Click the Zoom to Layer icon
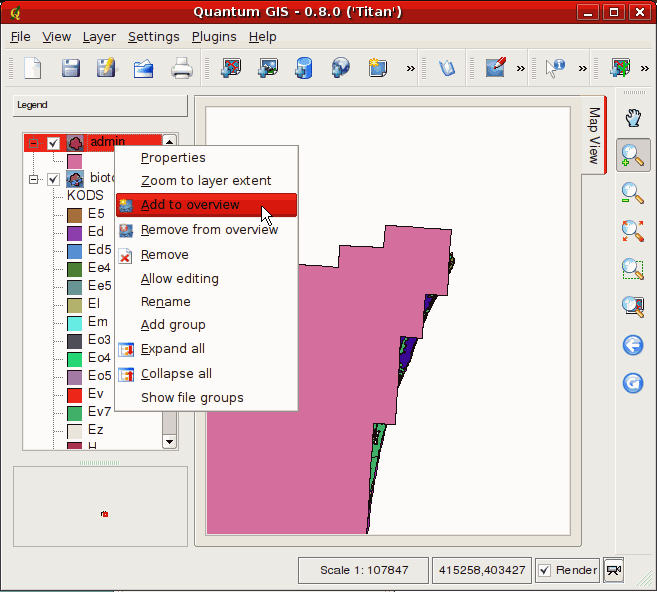This screenshot has height=592, width=657. tap(633, 307)
